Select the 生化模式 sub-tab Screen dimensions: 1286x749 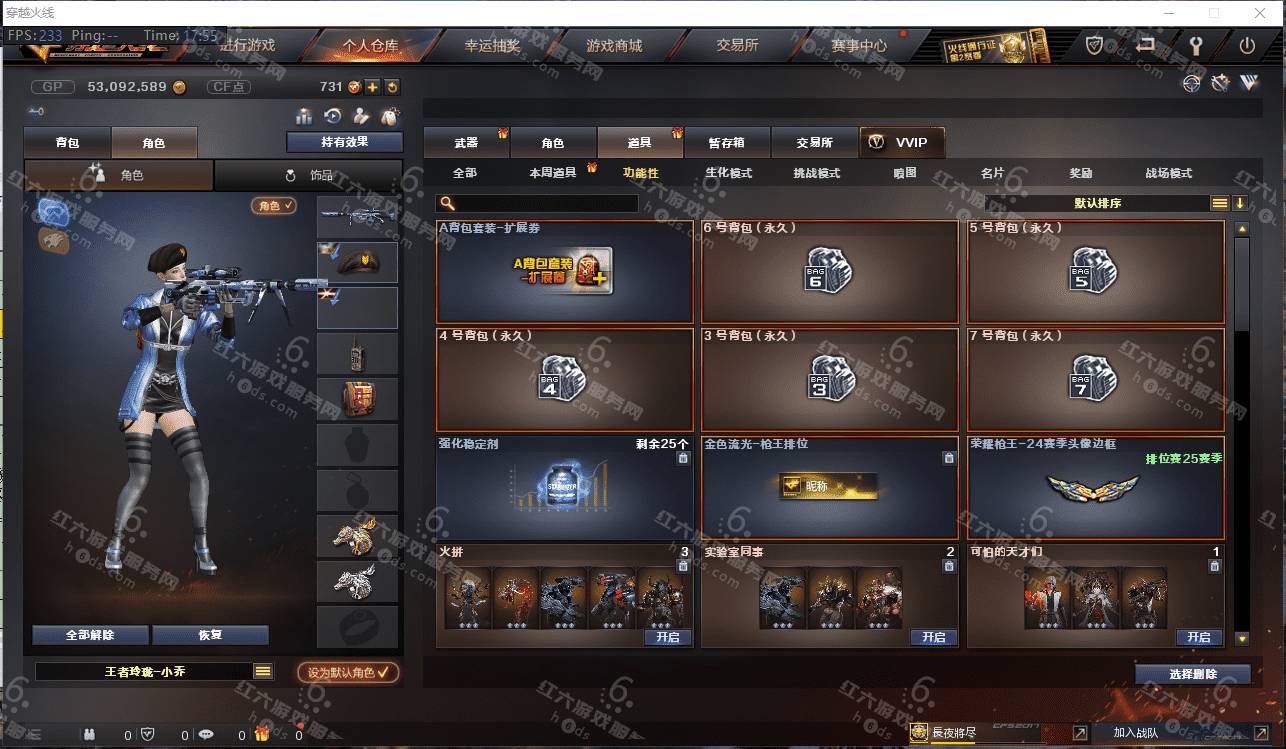tap(728, 173)
